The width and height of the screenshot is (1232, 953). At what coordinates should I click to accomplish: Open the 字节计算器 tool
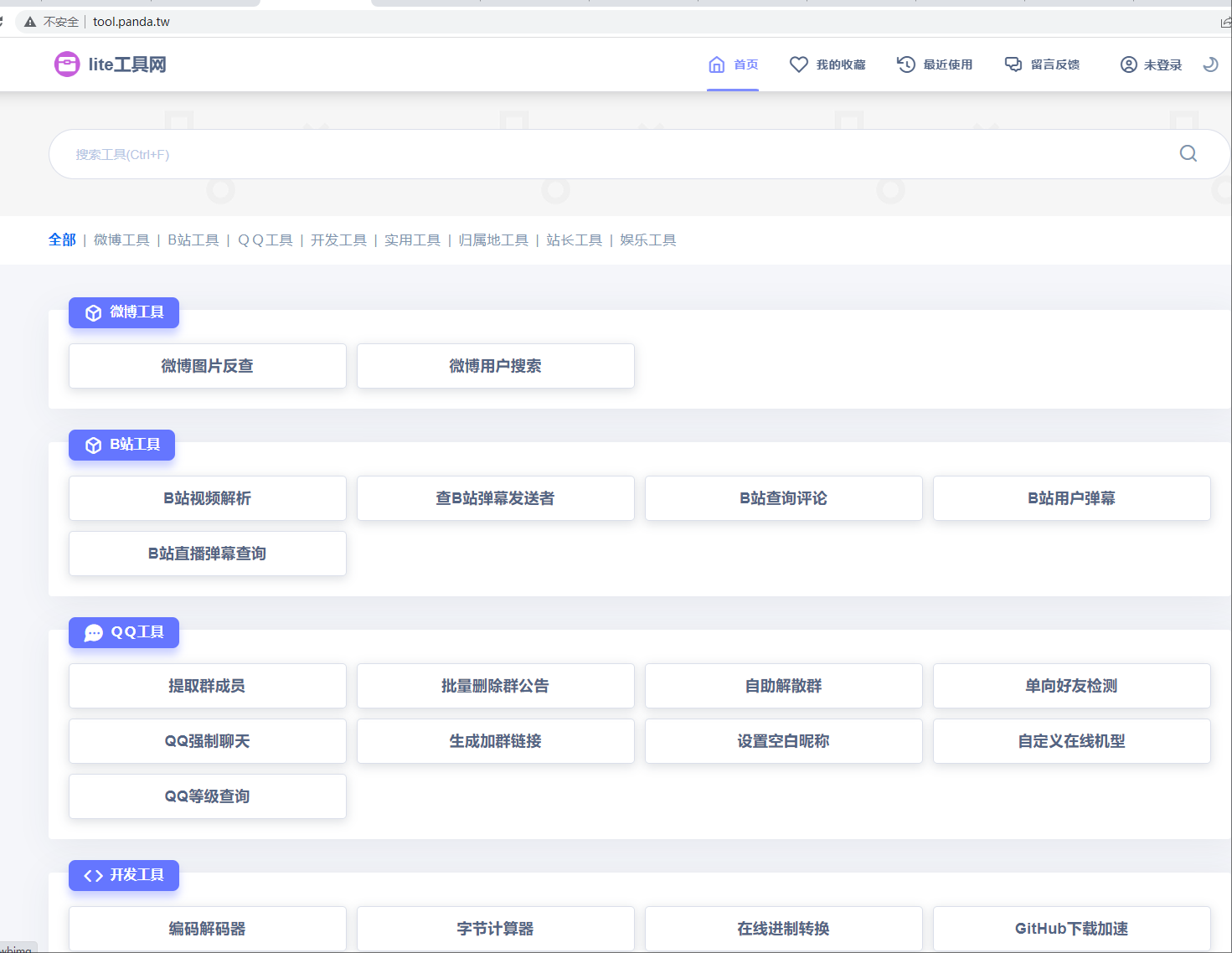496,929
